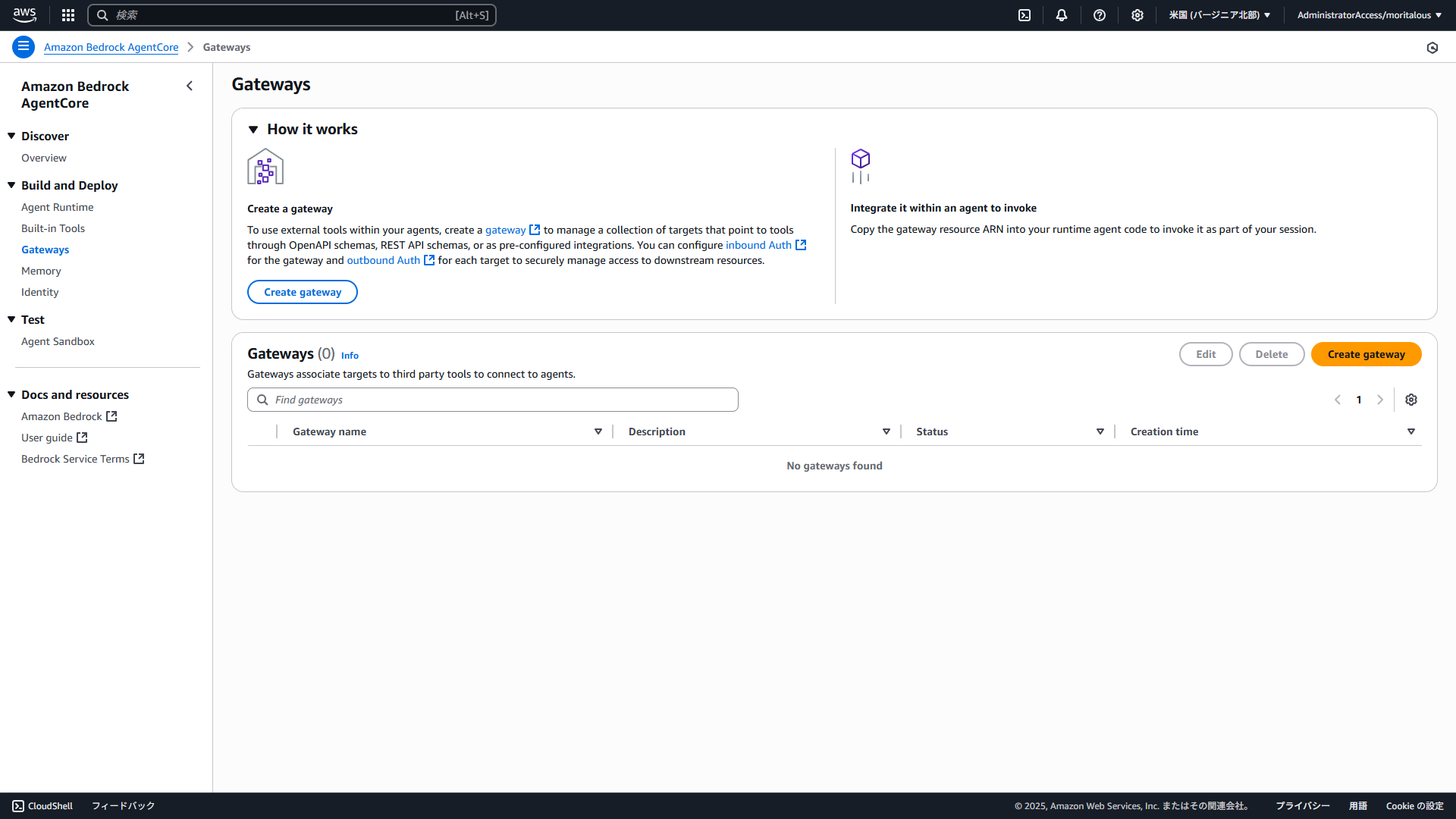Open the help question mark icon

pyautogui.click(x=1100, y=15)
